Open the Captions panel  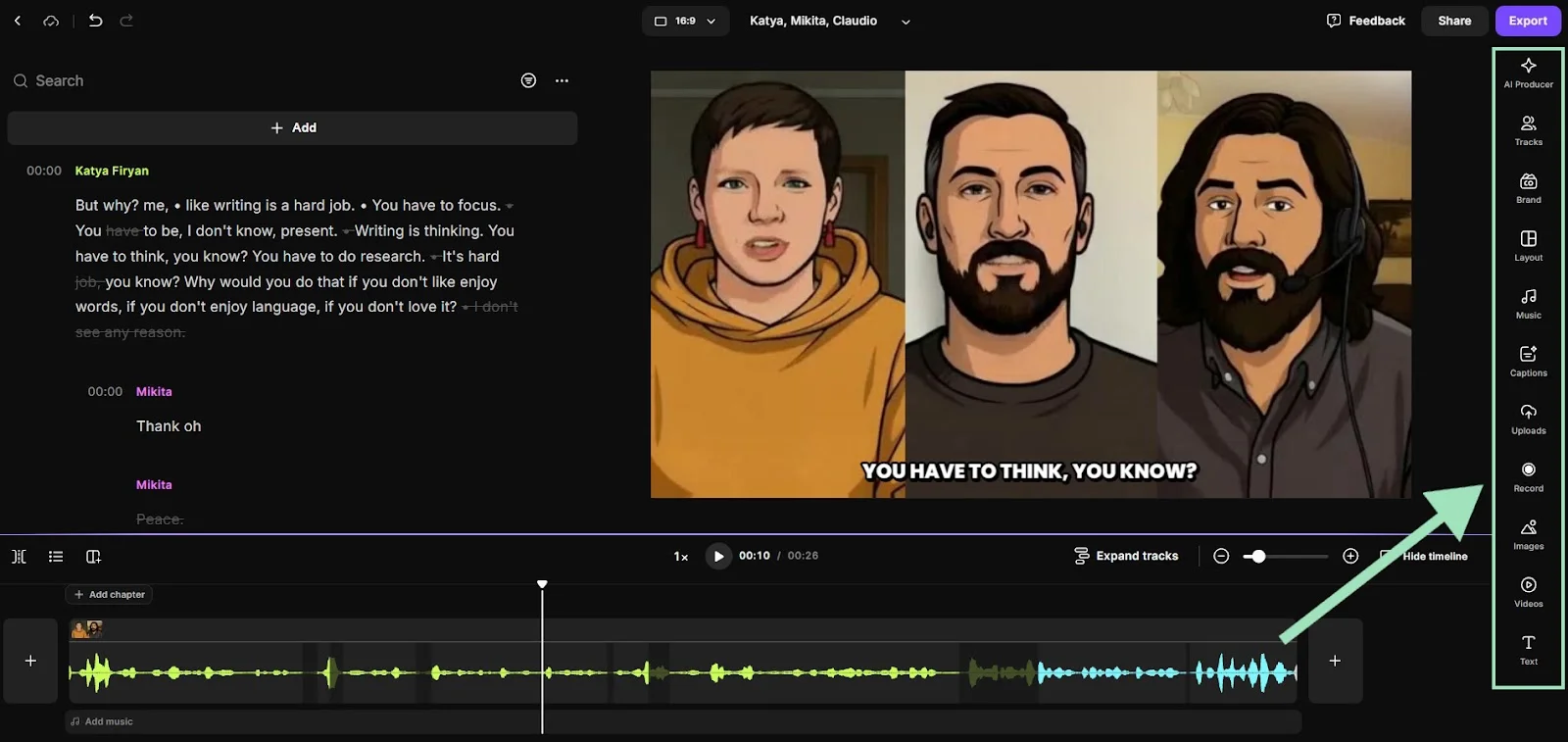(1528, 362)
